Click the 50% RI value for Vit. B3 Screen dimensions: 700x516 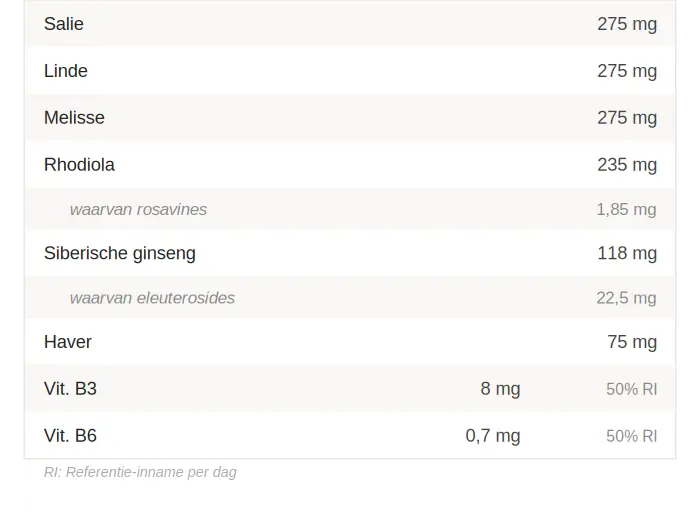click(631, 389)
